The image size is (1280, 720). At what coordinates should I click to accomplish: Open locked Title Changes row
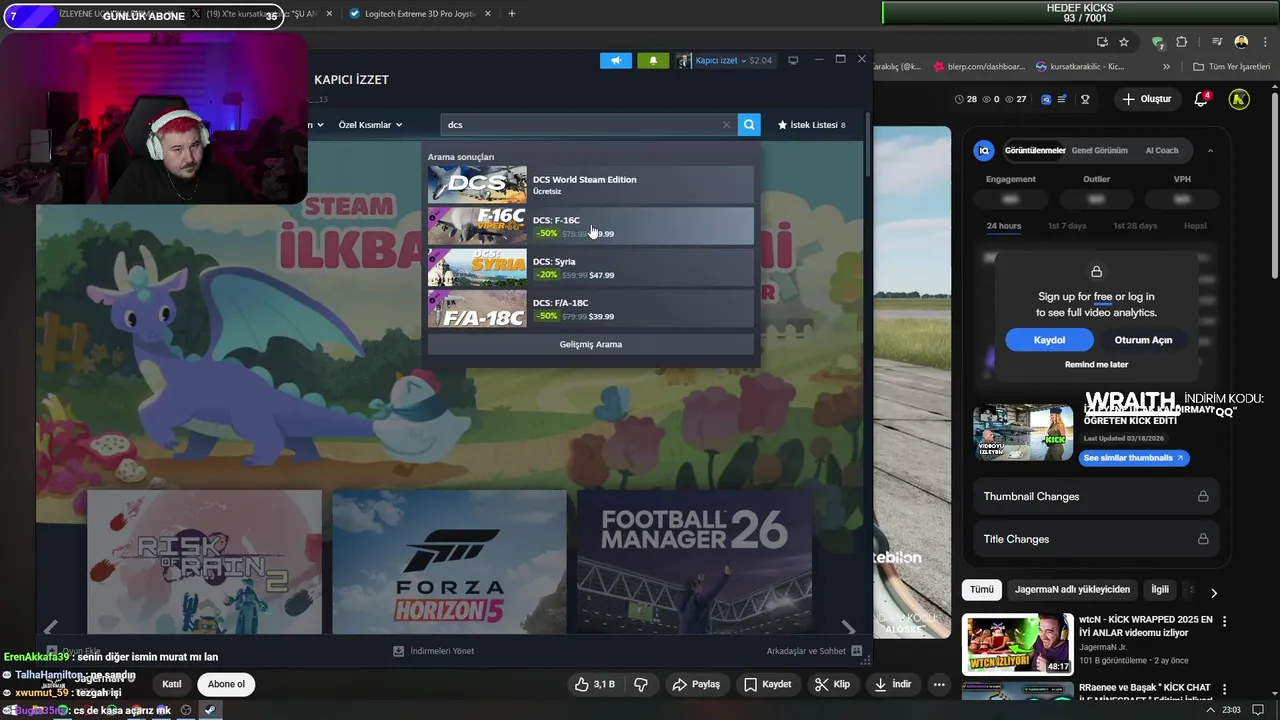[1096, 539]
